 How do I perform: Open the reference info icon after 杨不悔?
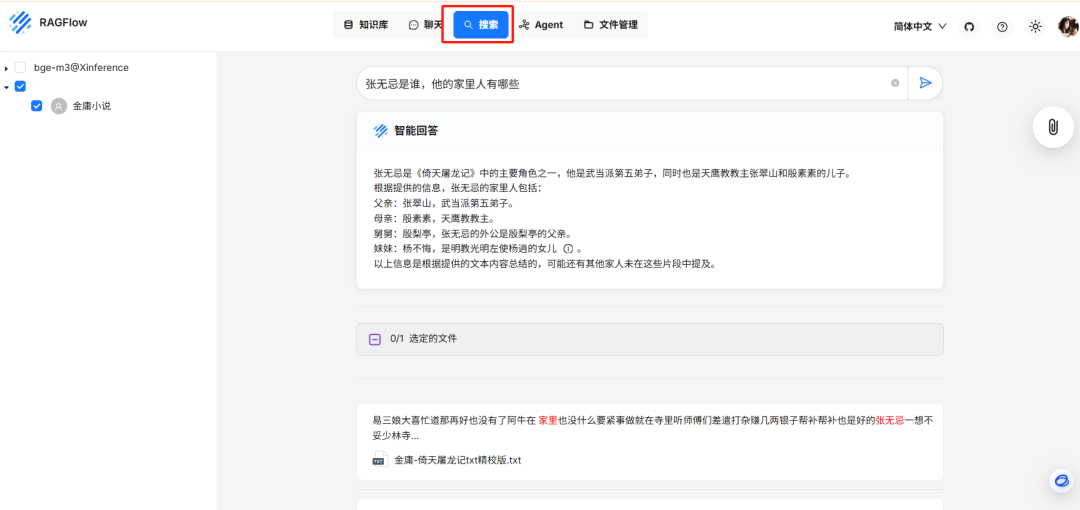[x=568, y=248]
